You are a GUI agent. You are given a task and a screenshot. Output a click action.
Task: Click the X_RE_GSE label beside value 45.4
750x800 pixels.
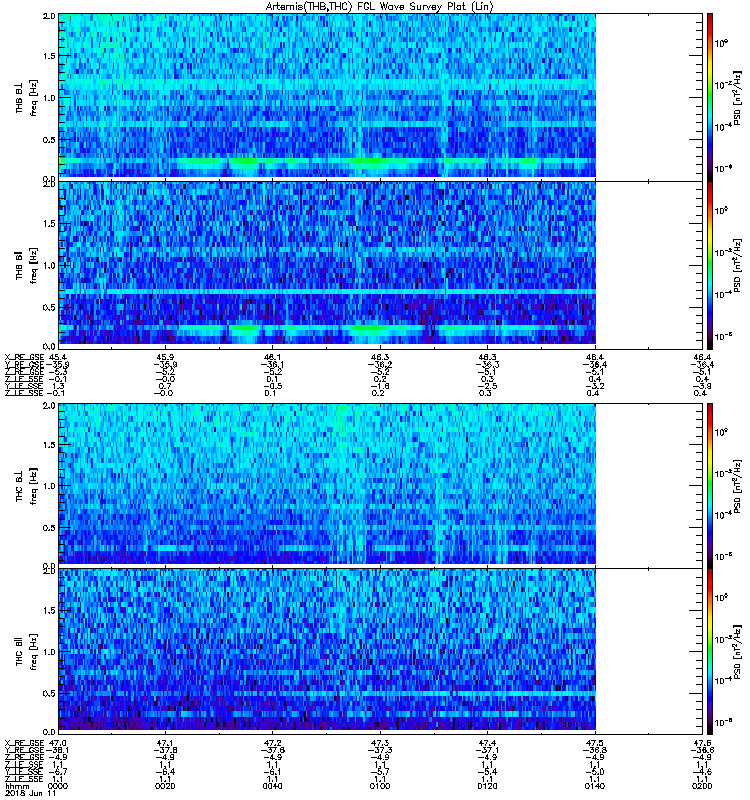coord(24,357)
